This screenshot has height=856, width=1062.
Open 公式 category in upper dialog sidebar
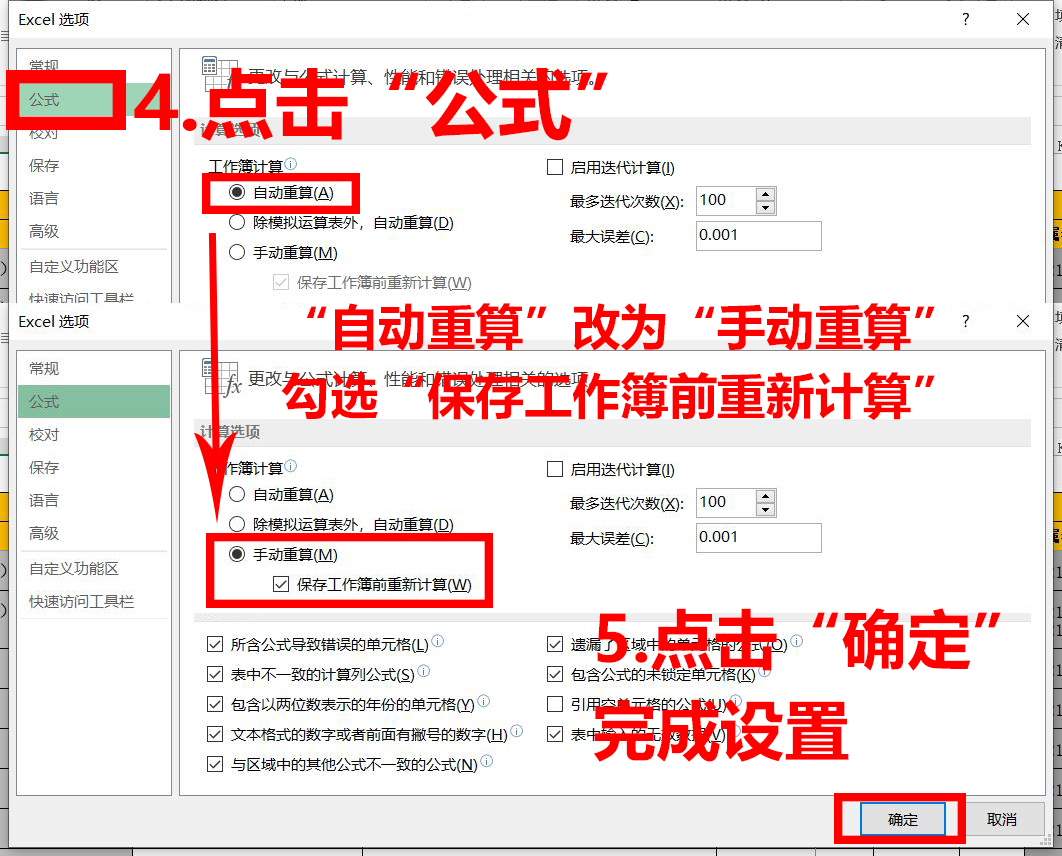[93, 100]
